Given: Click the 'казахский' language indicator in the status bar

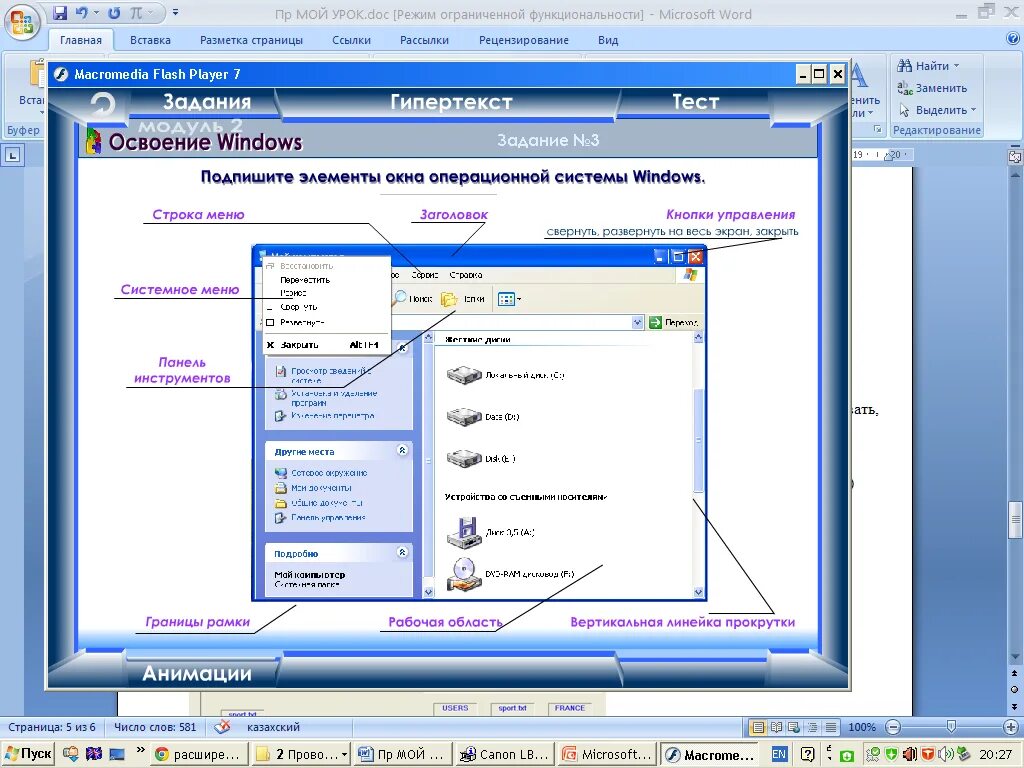Looking at the screenshot, I should click(x=273, y=727).
